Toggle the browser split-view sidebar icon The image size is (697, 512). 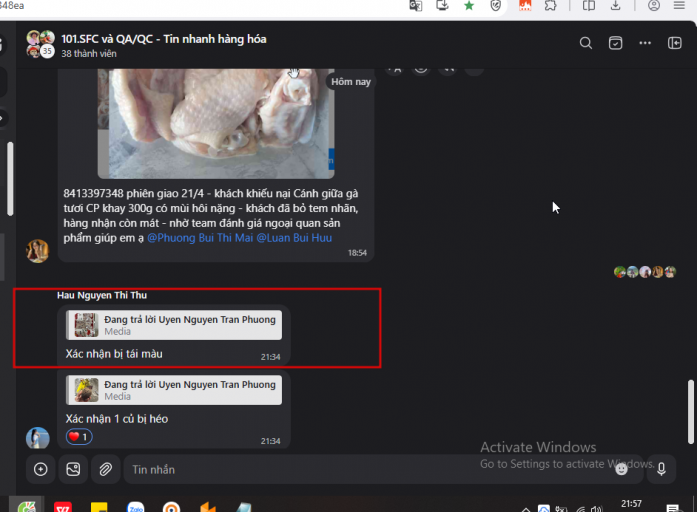[589, 6]
